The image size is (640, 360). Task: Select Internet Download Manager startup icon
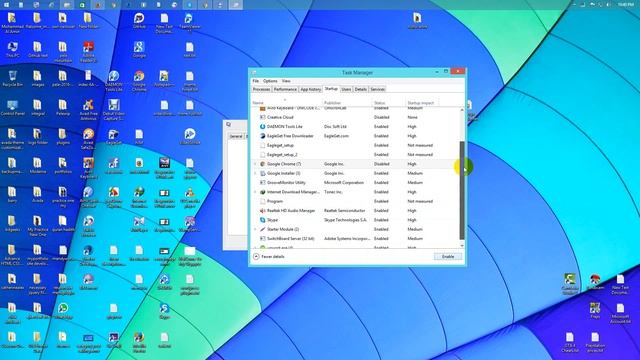pyautogui.click(x=262, y=192)
